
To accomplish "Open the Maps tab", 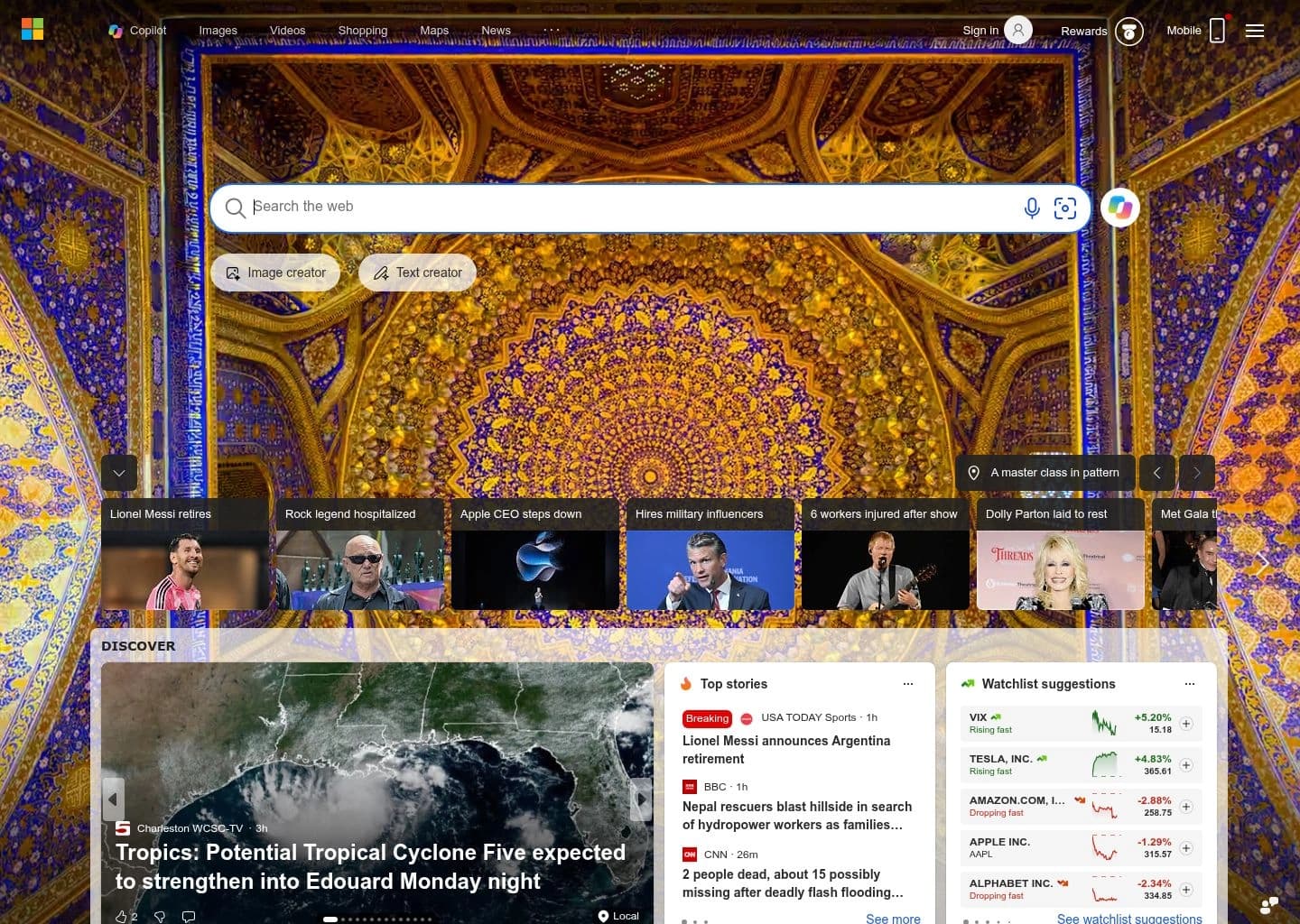I will click(x=434, y=30).
